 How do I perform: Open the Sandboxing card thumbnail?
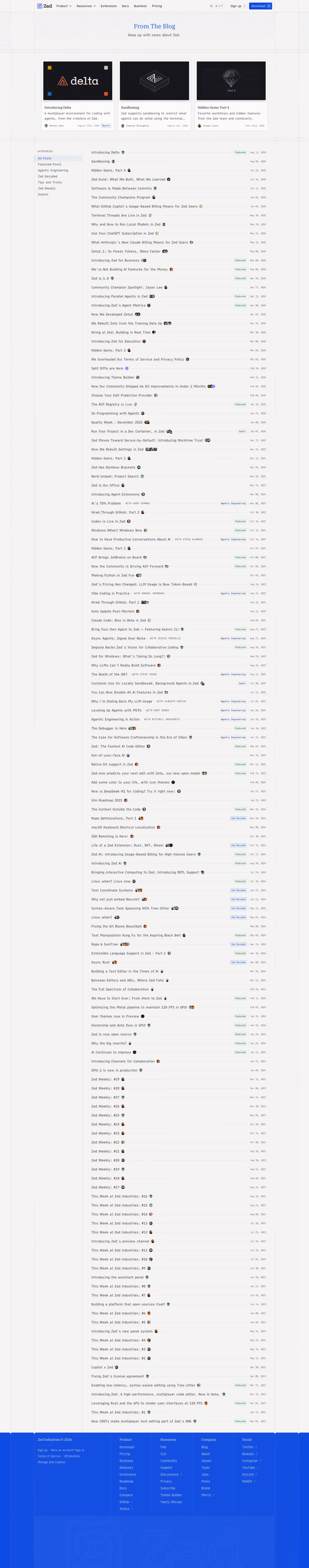coord(154,80)
